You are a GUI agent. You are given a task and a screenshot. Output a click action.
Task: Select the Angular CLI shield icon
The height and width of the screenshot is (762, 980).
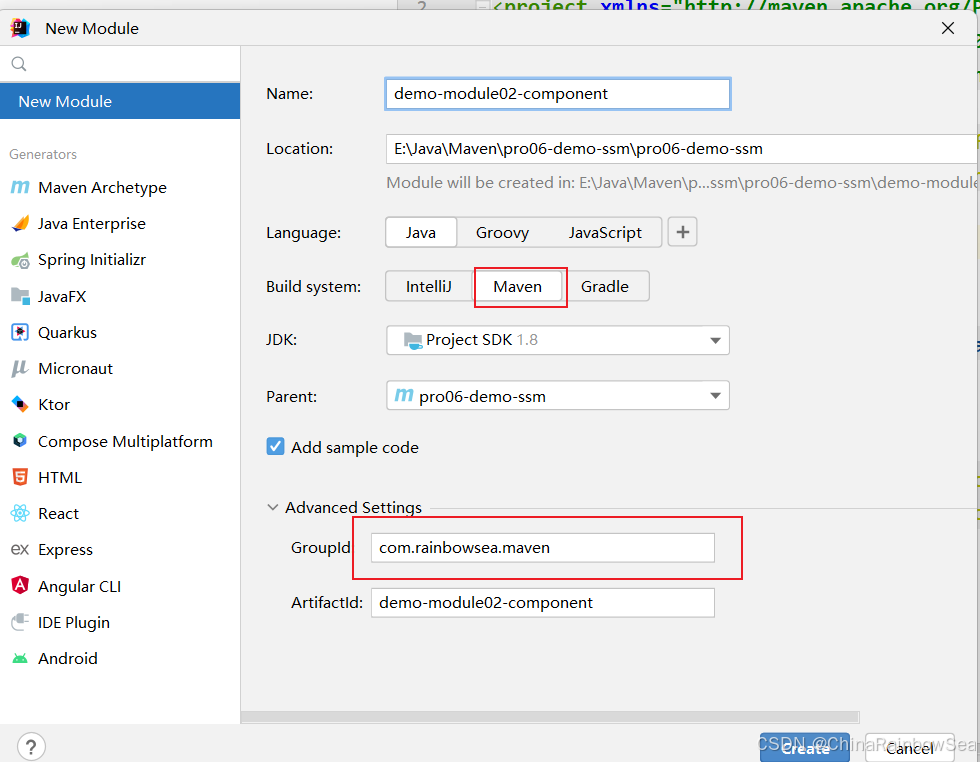click(x=20, y=586)
